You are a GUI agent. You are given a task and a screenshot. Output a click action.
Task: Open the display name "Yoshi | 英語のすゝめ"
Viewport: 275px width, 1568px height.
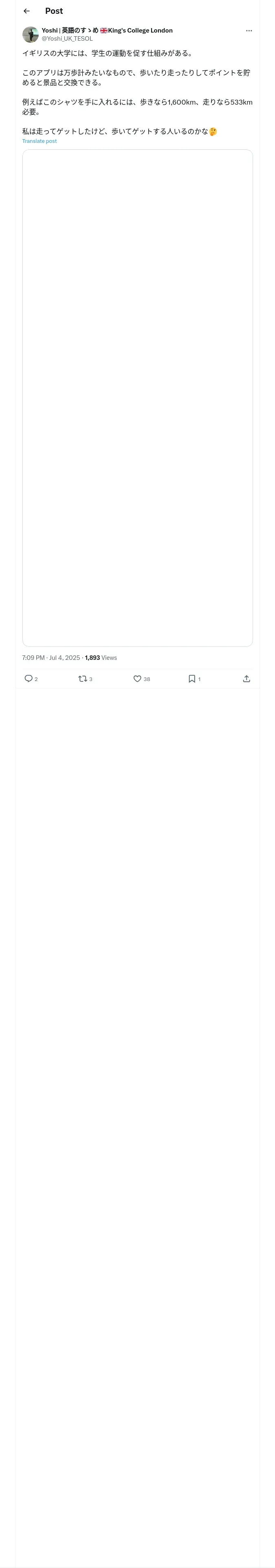point(70,31)
